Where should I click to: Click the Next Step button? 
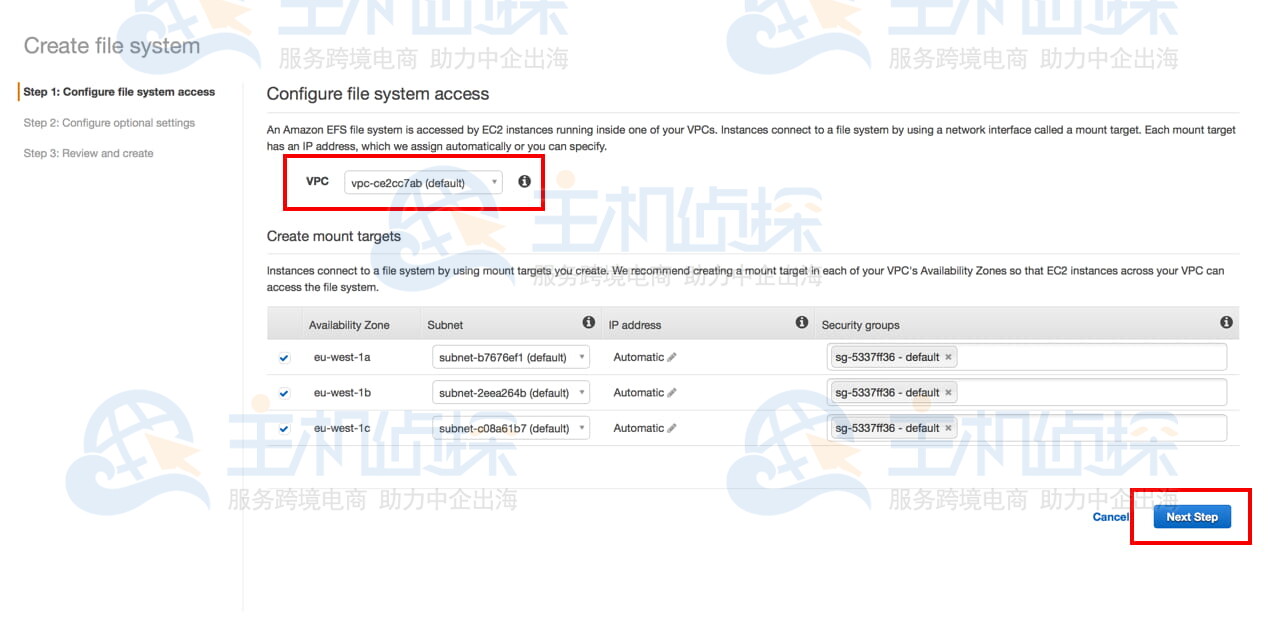(x=1191, y=517)
